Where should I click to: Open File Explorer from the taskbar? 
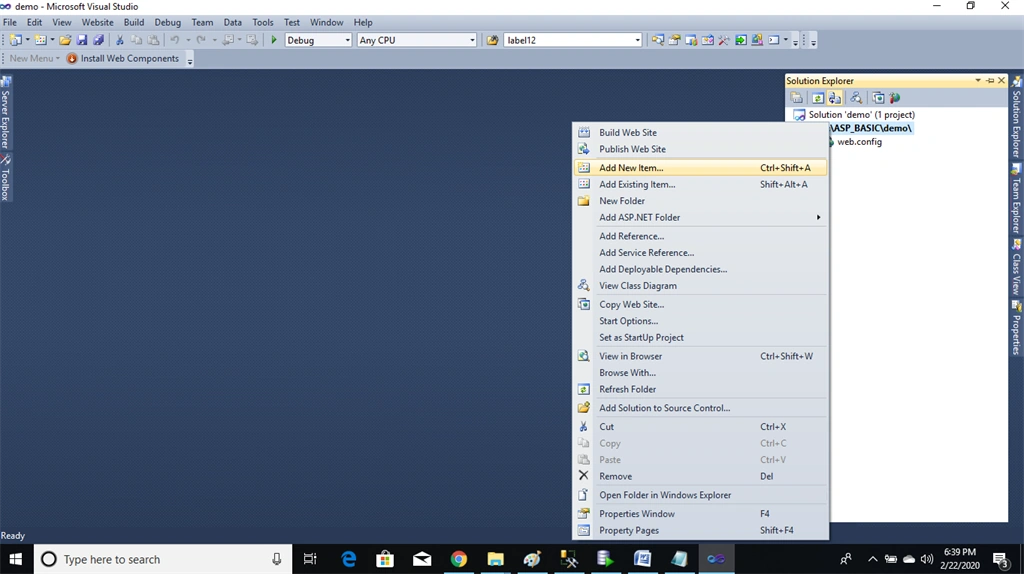pyautogui.click(x=495, y=559)
